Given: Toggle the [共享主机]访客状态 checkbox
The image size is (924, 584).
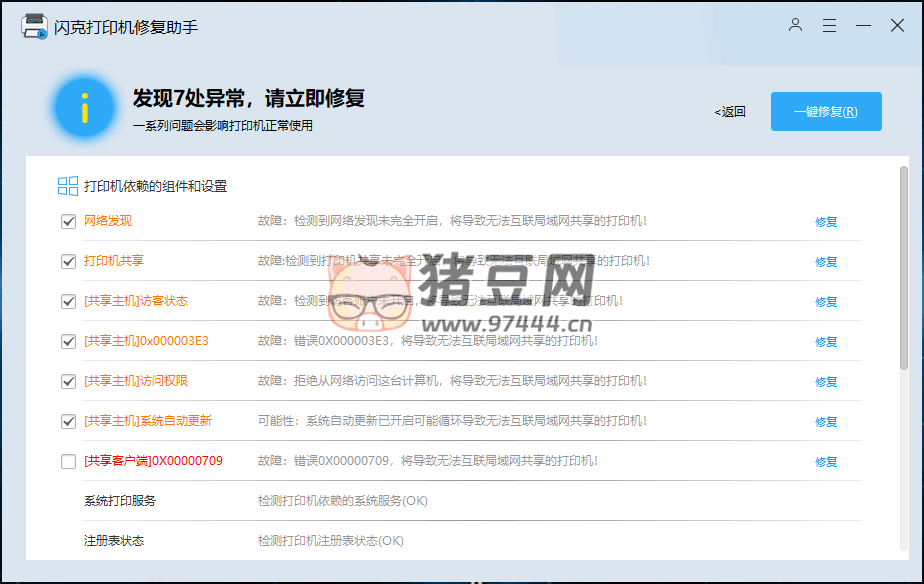Looking at the screenshot, I should [68, 302].
